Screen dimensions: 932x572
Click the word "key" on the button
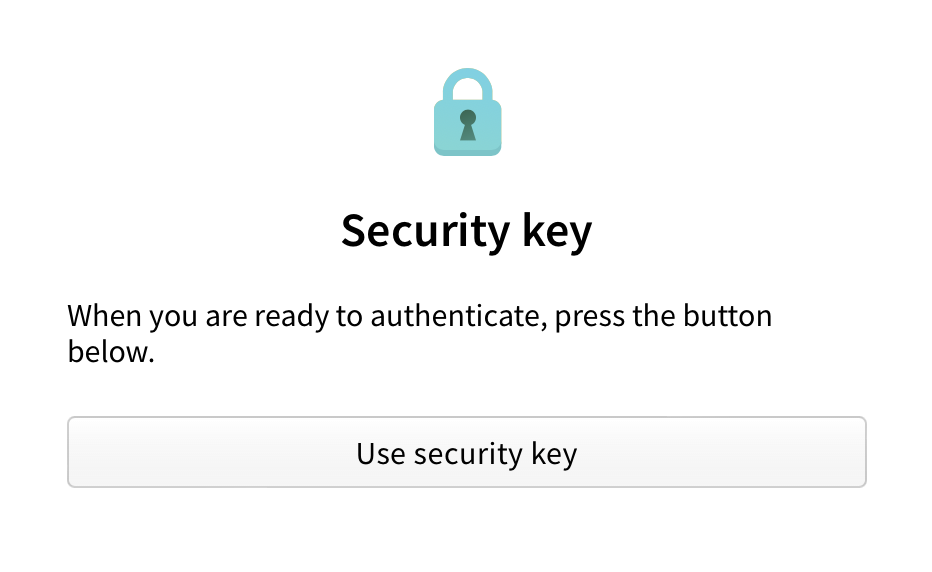pos(552,454)
